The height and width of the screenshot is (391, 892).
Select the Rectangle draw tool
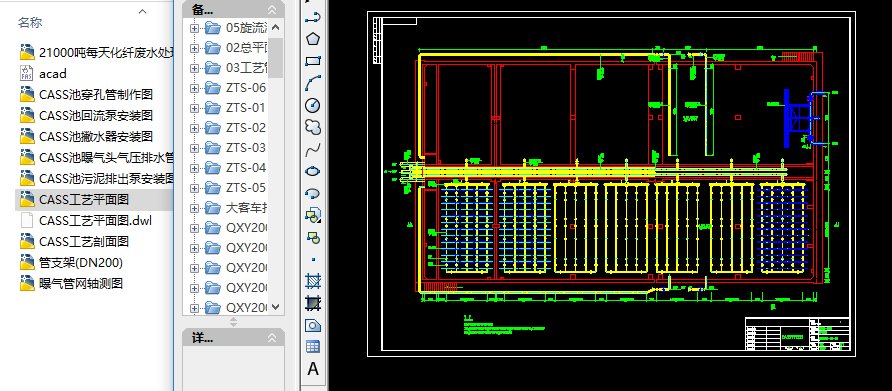(x=313, y=61)
